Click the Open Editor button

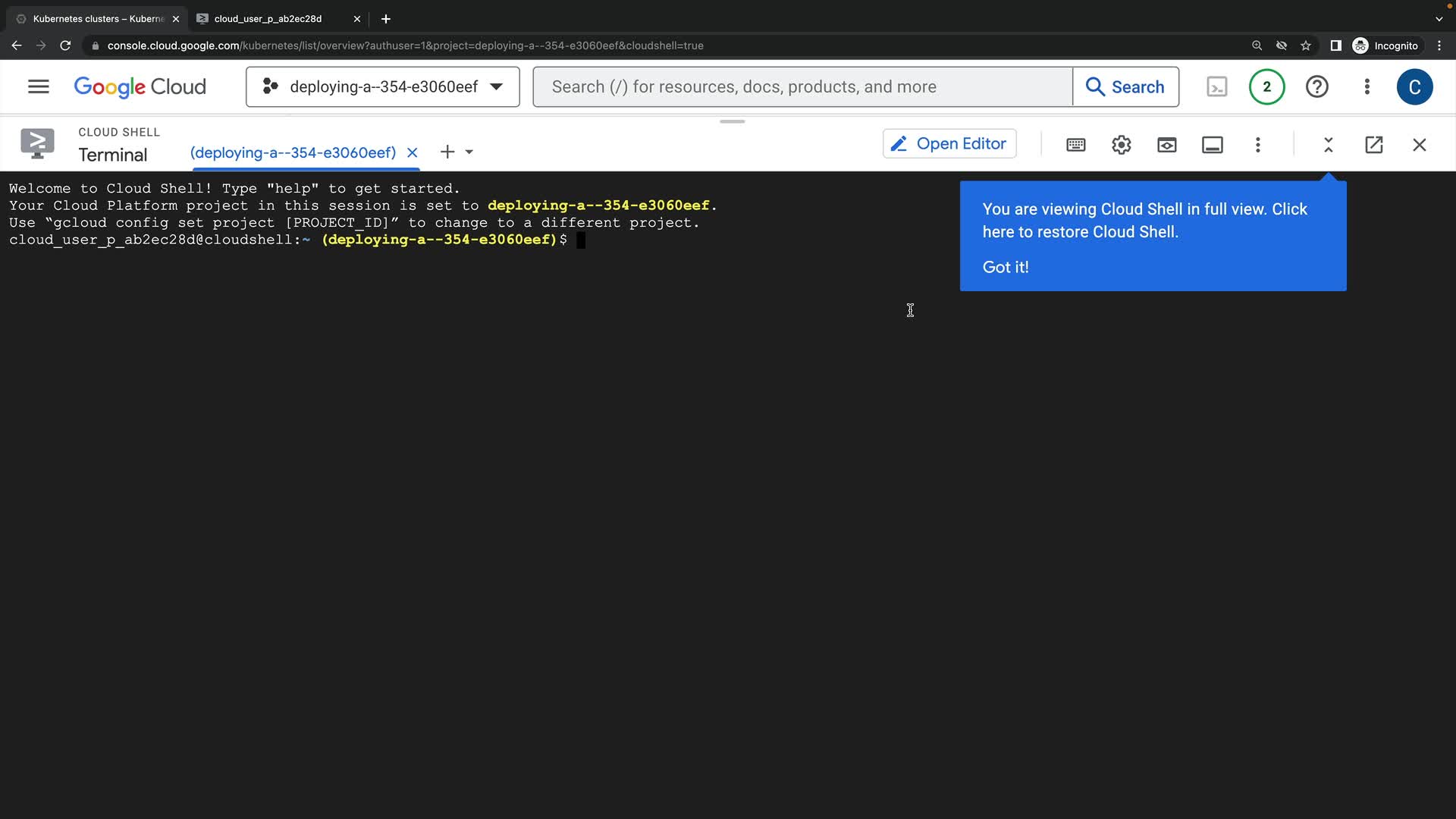pyautogui.click(x=949, y=143)
